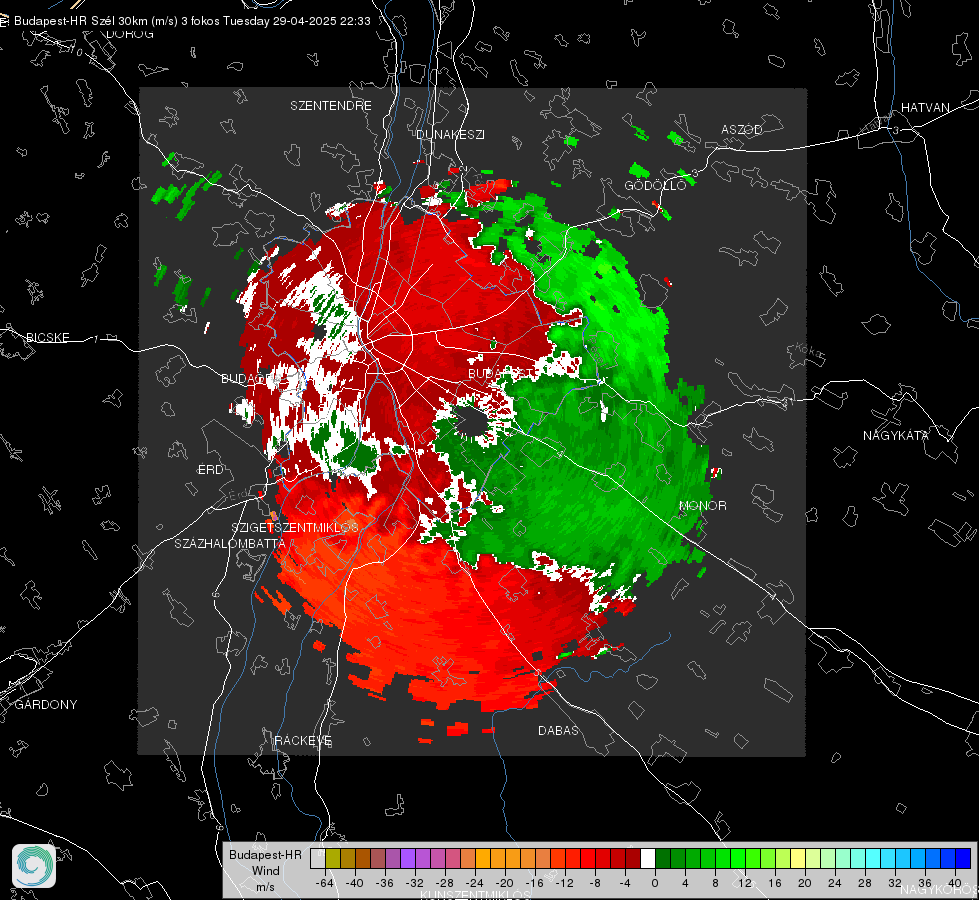
Task: Click the -12 legend value label
Action: point(564,883)
